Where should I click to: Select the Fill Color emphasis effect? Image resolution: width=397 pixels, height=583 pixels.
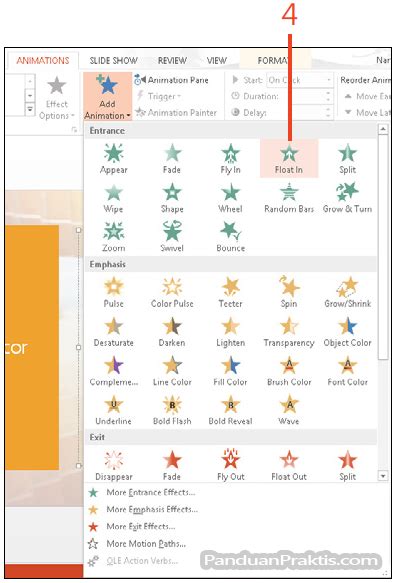[x=230, y=371]
